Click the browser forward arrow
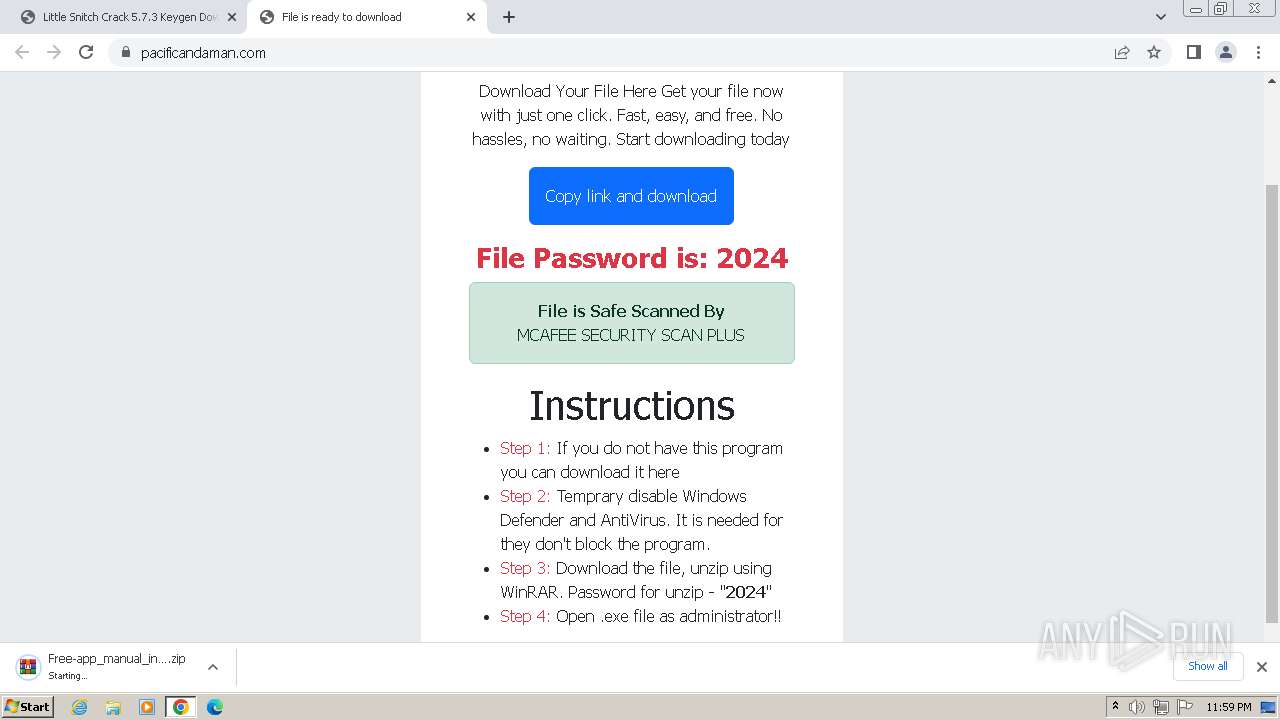Viewport: 1280px width, 720px height. point(54,52)
